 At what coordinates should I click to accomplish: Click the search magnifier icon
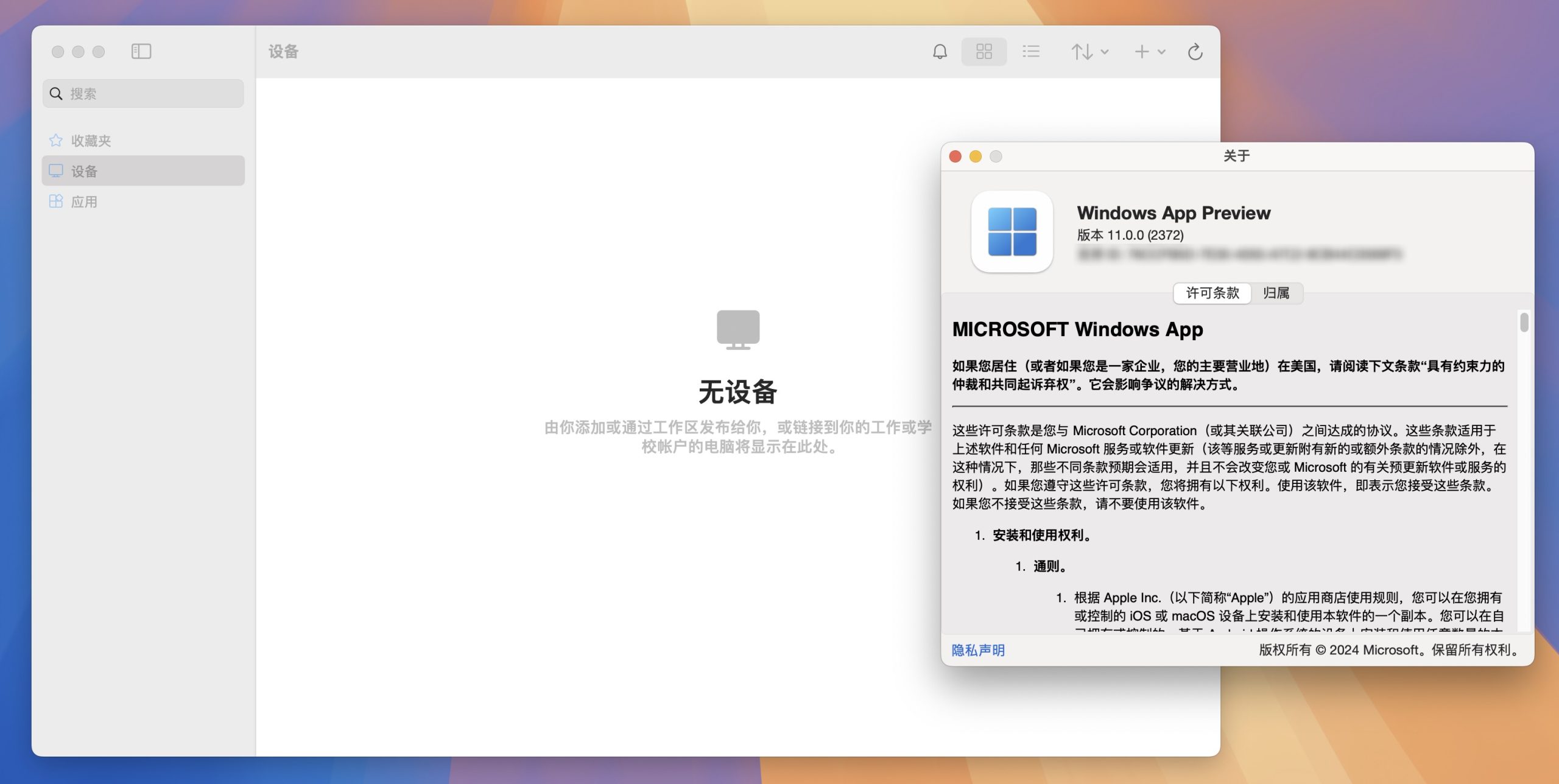pos(56,94)
